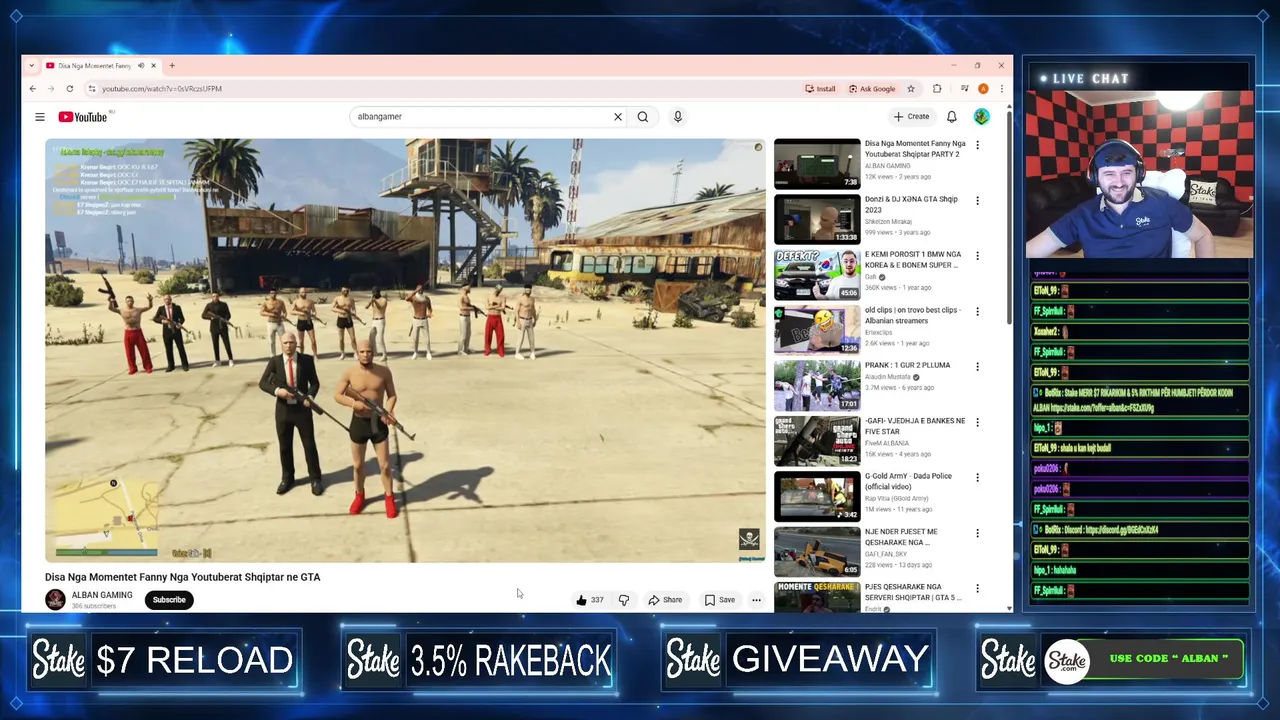Open the YouTube account avatar menu
1280x720 pixels.
982,117
